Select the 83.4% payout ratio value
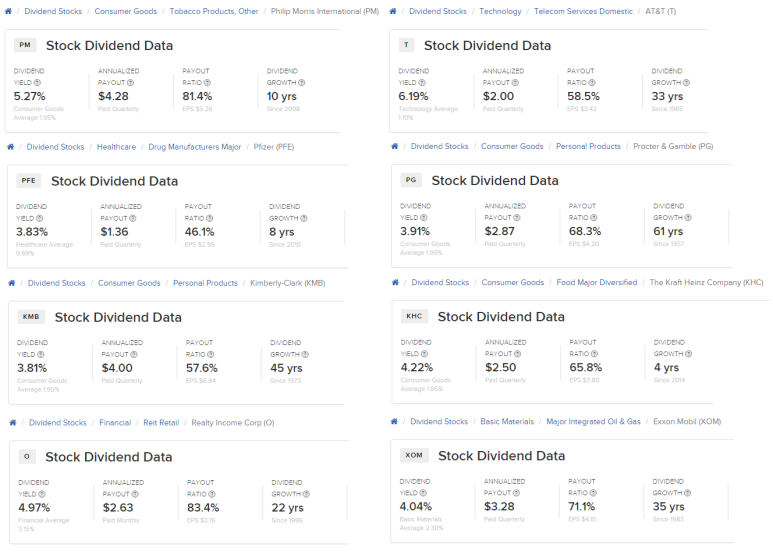 203,507
